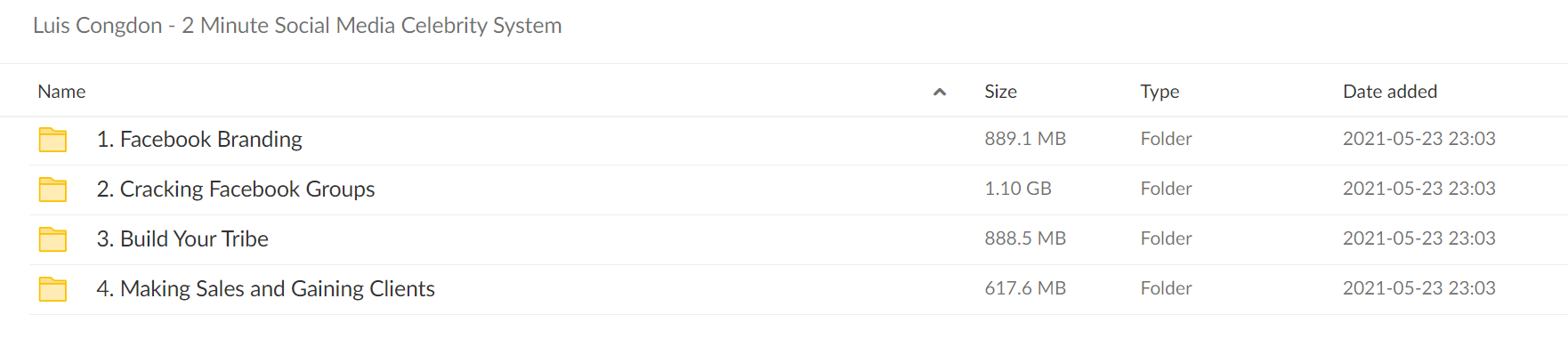
Task: Sort files by the Type column
Action: pyautogui.click(x=1160, y=92)
